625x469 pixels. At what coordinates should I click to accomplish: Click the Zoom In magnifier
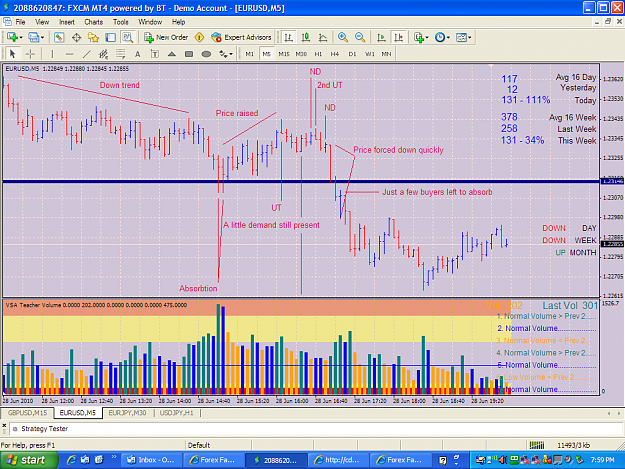(x=342, y=37)
